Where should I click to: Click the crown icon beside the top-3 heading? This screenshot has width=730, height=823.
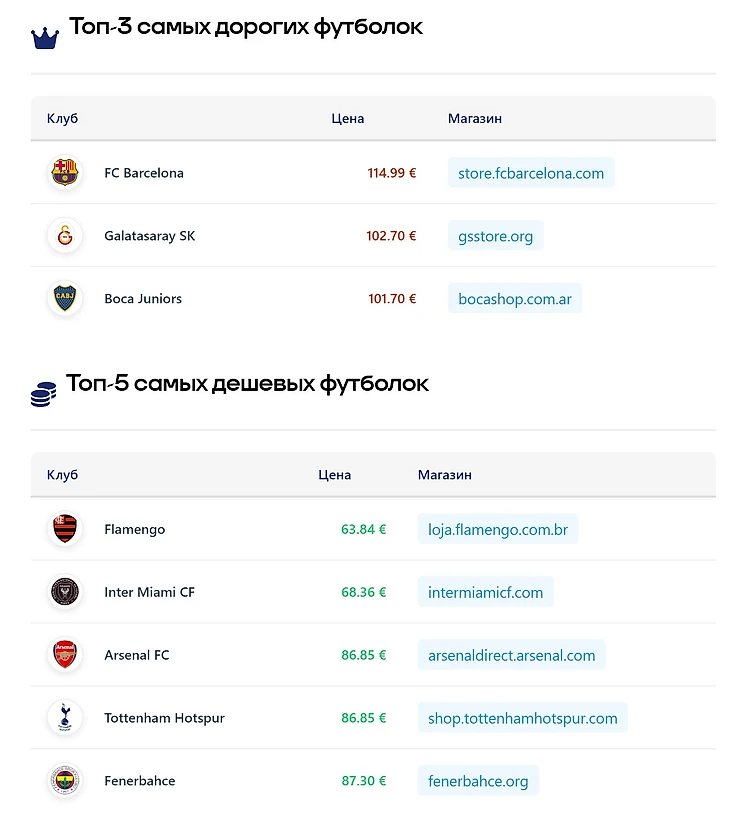(45, 37)
